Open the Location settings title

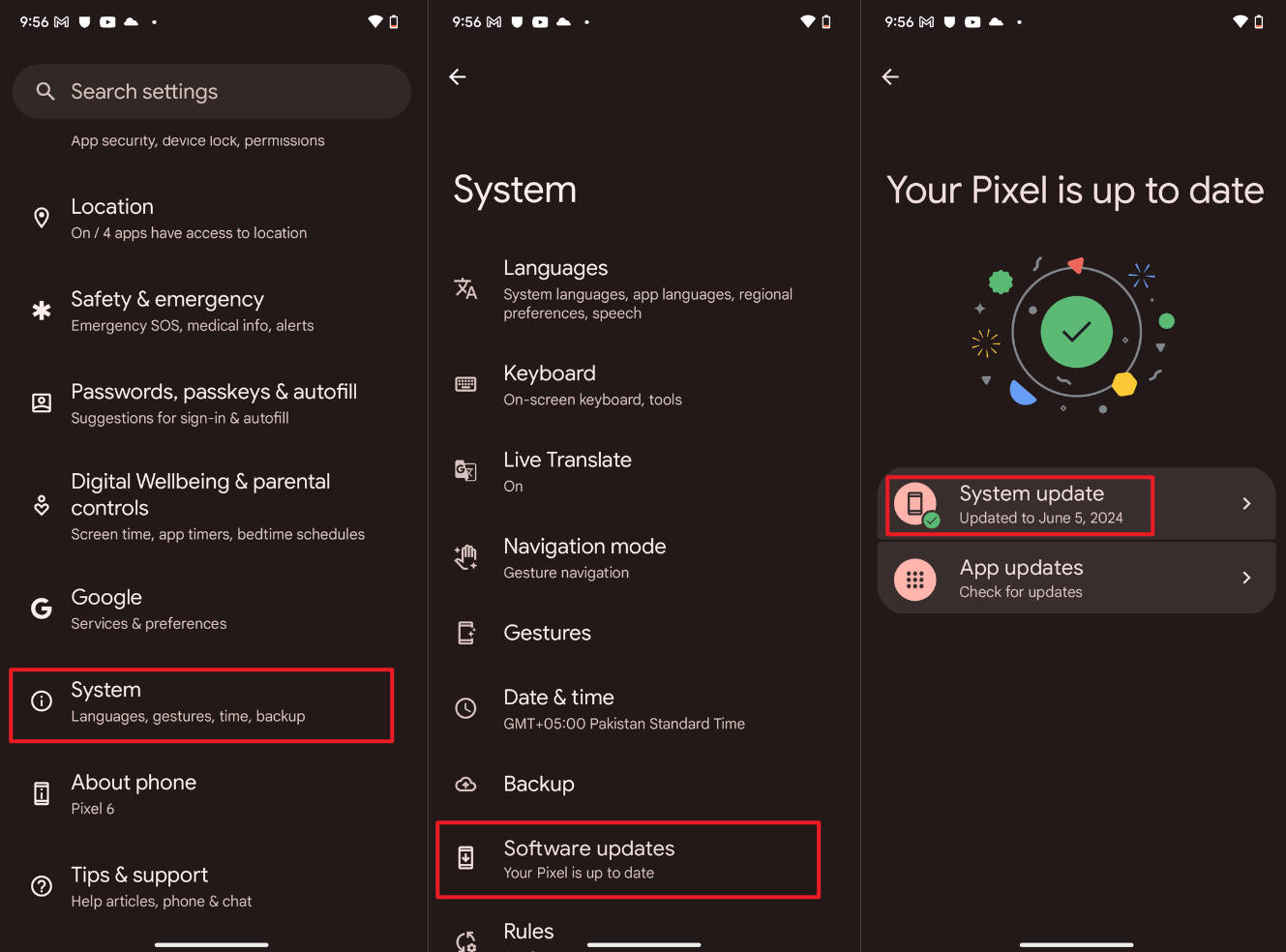click(x=112, y=207)
